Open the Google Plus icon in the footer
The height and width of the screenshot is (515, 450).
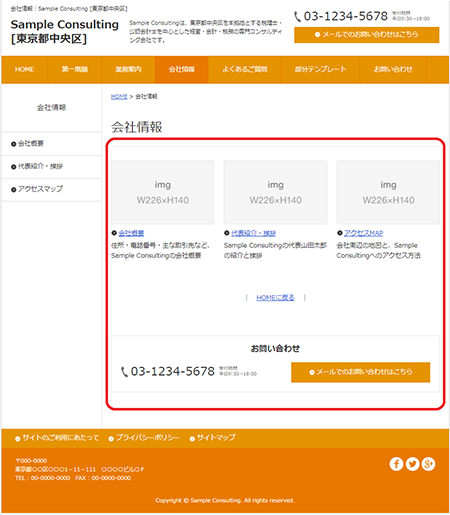pos(428,464)
